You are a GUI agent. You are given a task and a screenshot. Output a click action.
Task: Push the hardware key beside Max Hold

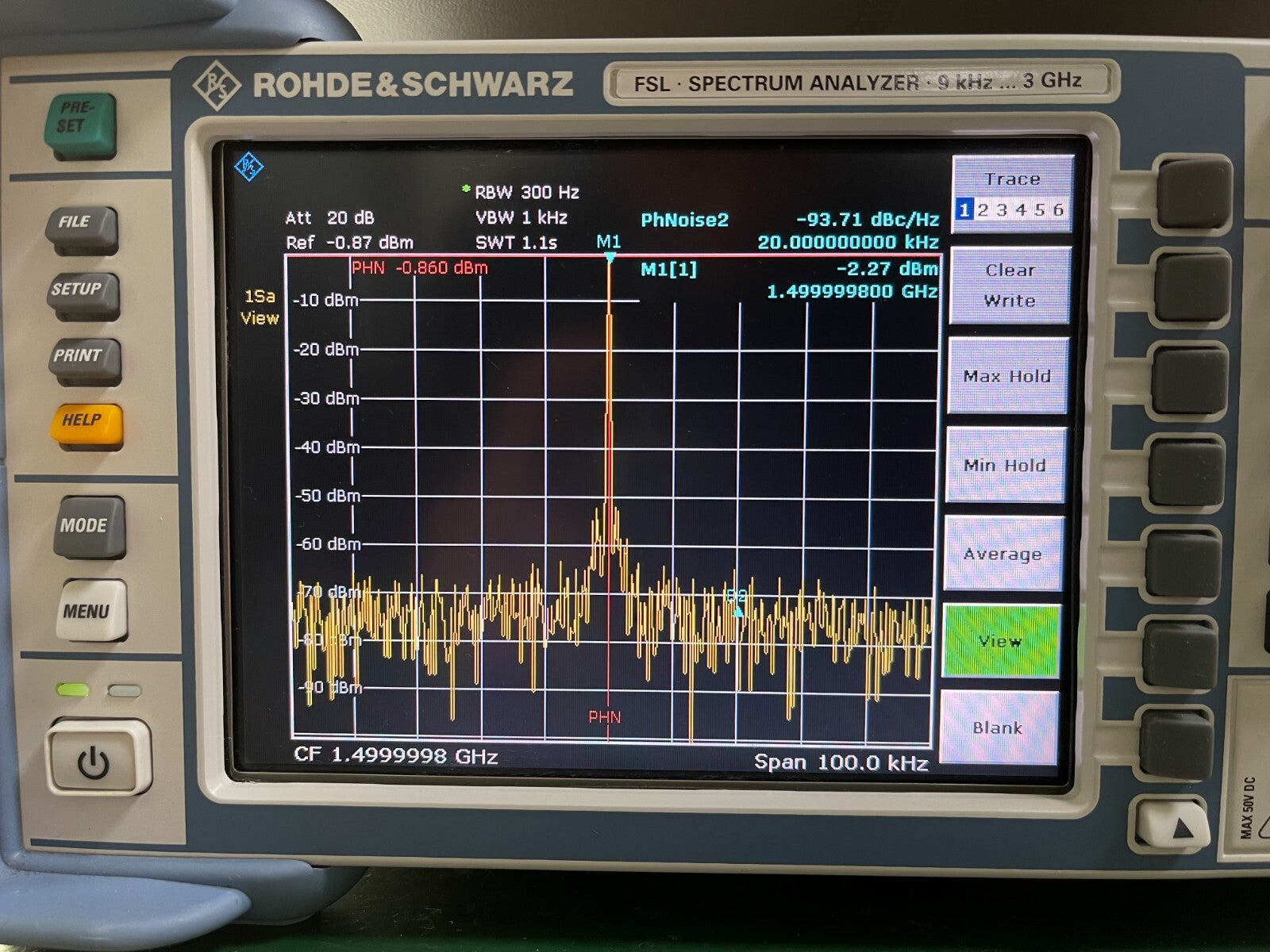click(1190, 379)
